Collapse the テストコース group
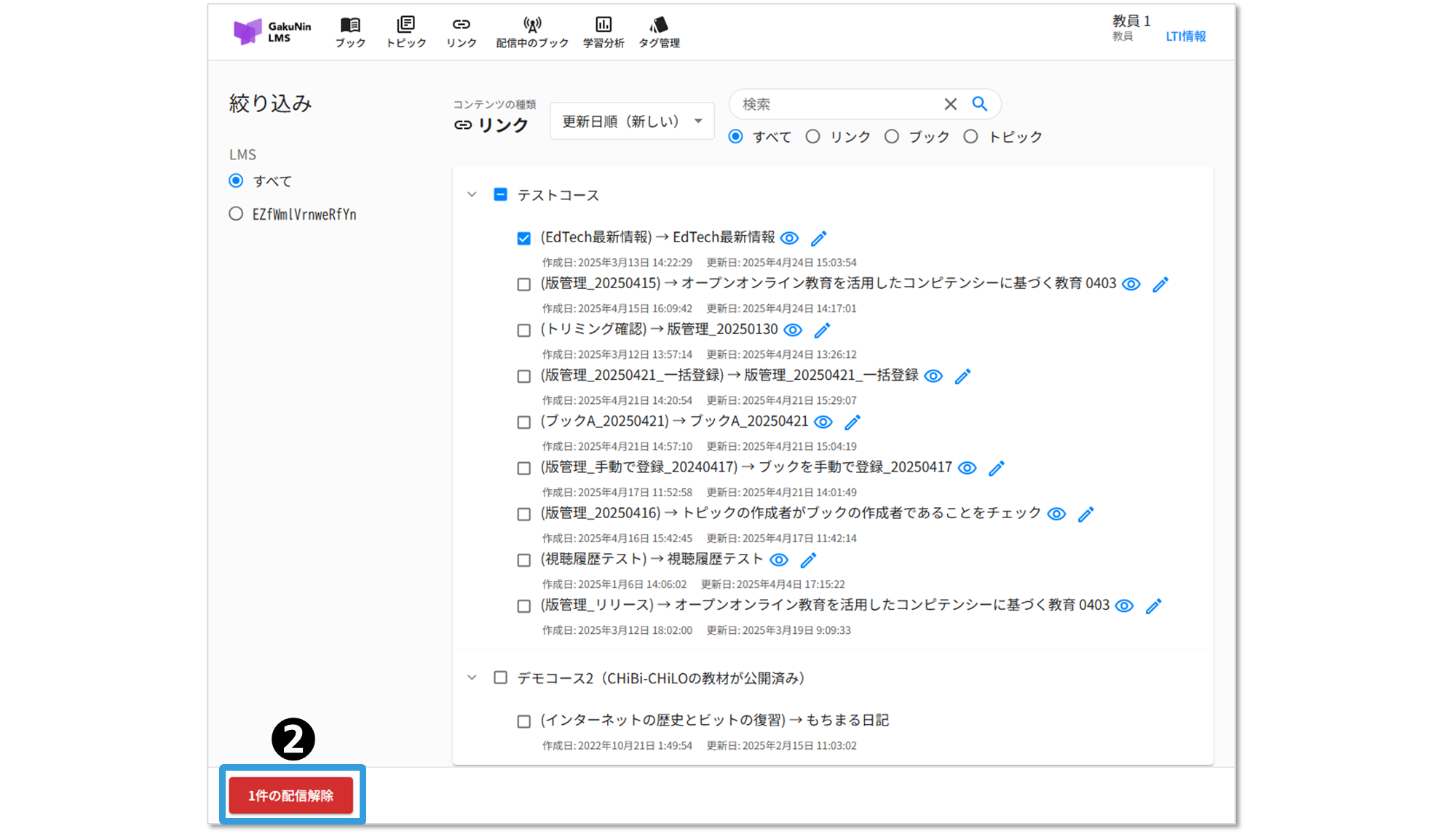1456x834 pixels. 472,195
